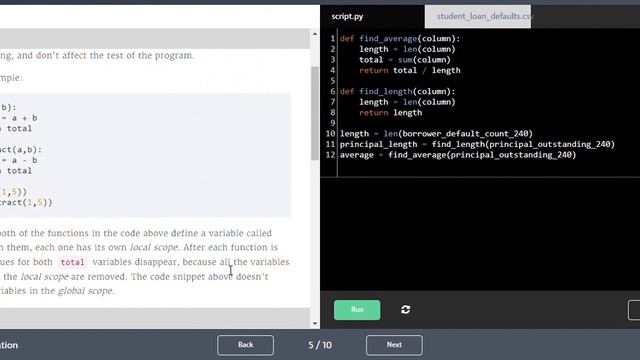Click line number 10 in the gutter

coord(330,134)
